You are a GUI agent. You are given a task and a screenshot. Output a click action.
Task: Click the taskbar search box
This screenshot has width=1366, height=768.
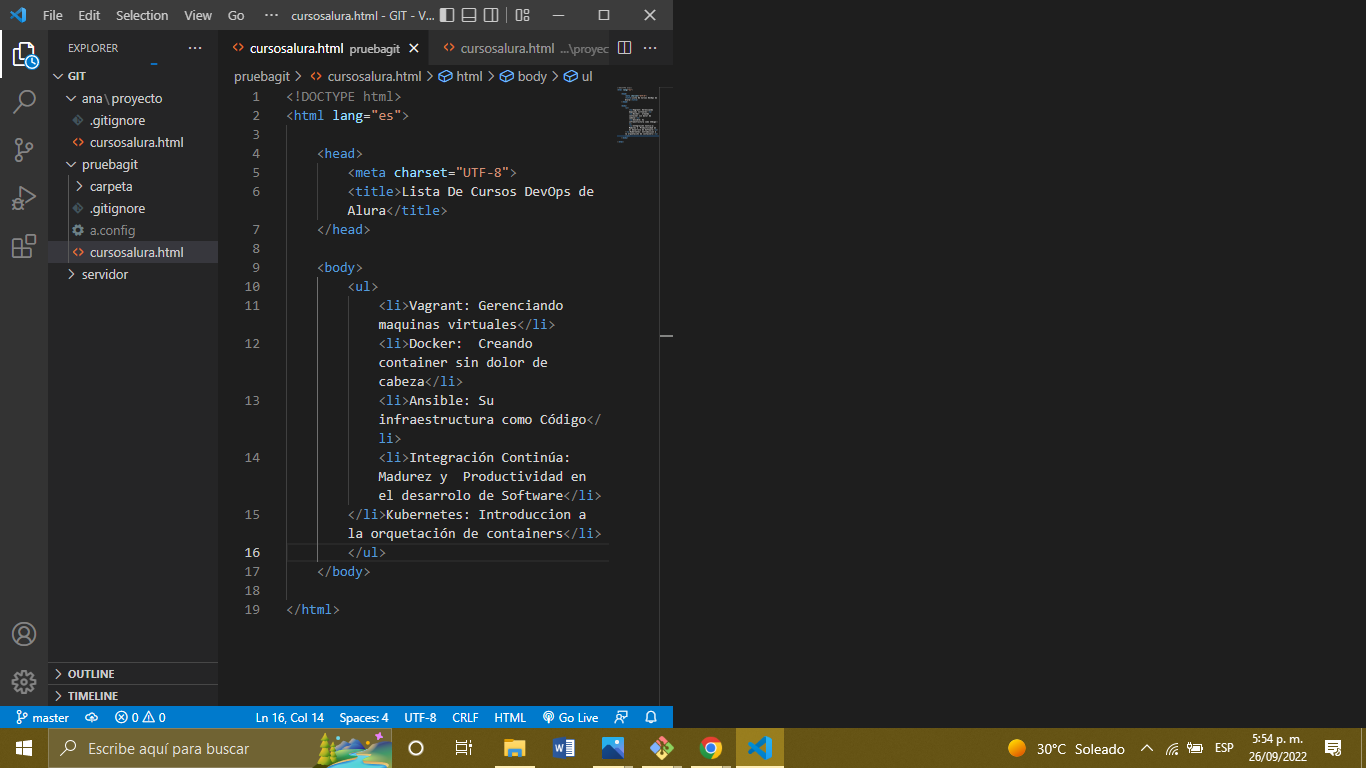(220, 748)
